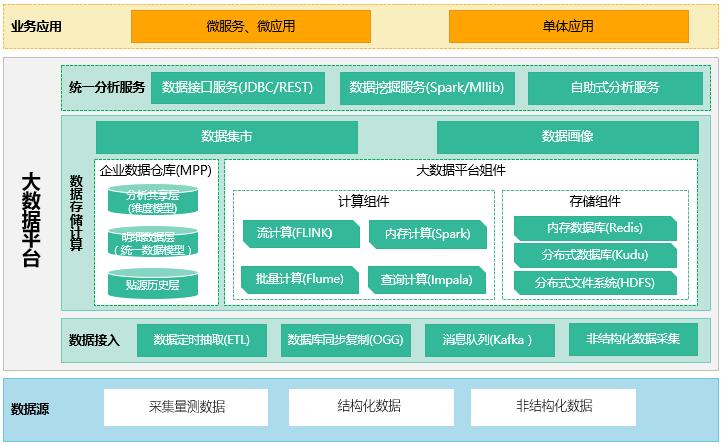Select the 单体应用 orange box
Viewport: 722px width, 445px height.
tap(568, 26)
